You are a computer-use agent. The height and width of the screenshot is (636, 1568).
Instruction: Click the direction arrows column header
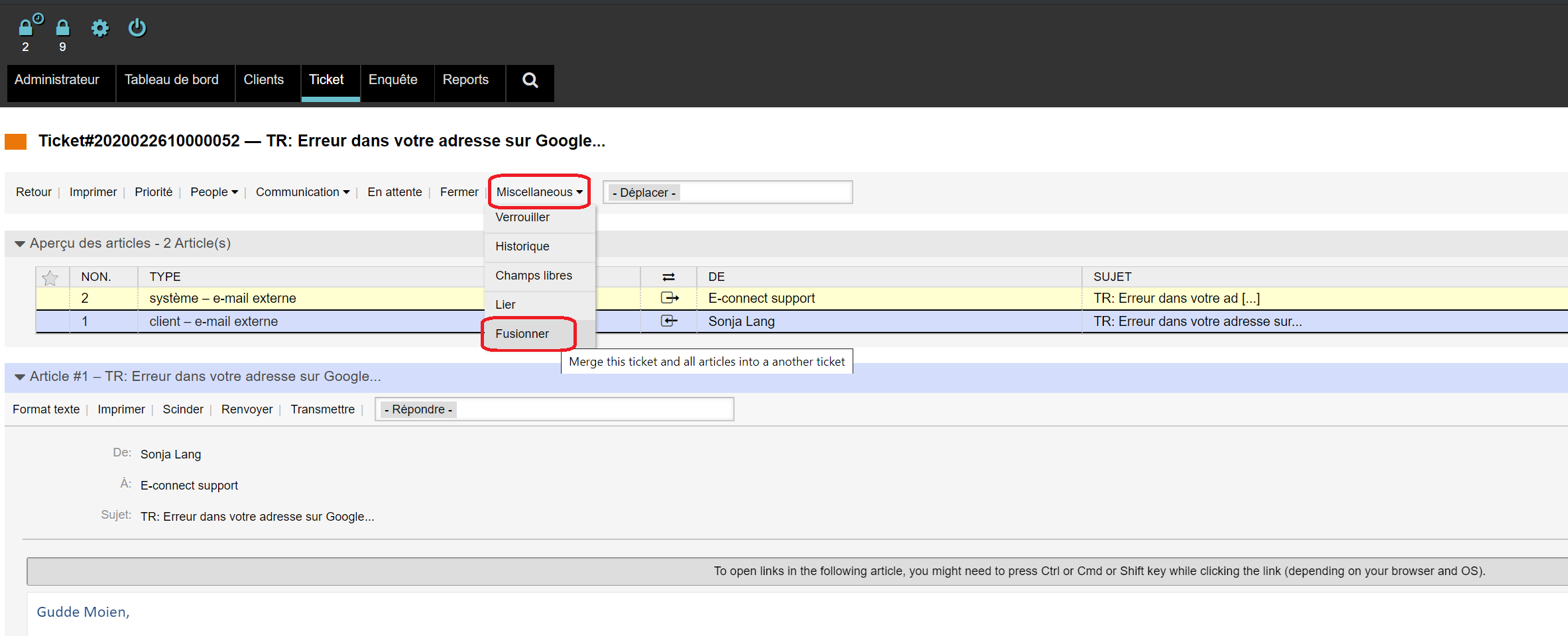(668, 277)
